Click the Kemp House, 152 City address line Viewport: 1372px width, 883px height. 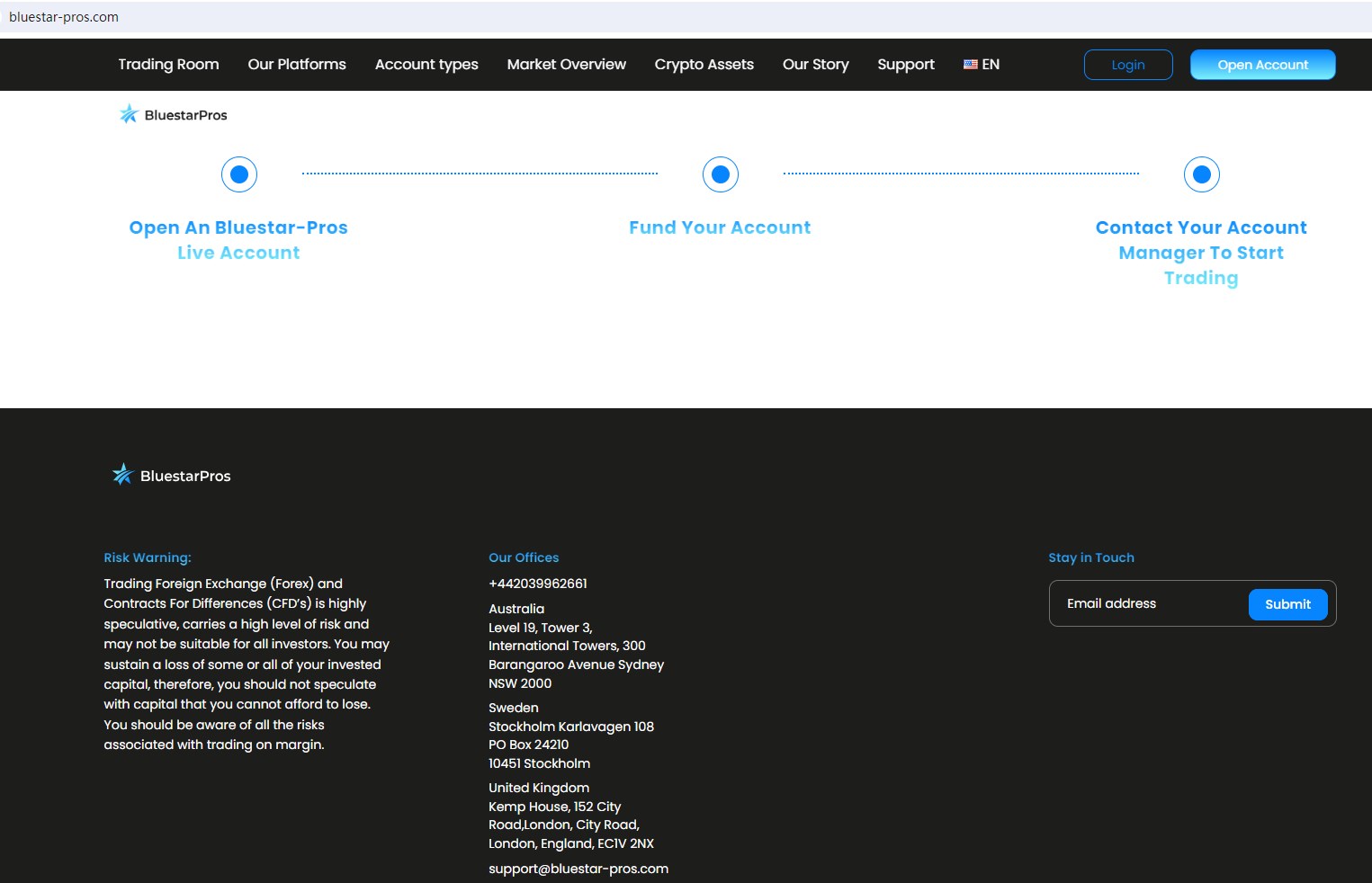(x=555, y=807)
